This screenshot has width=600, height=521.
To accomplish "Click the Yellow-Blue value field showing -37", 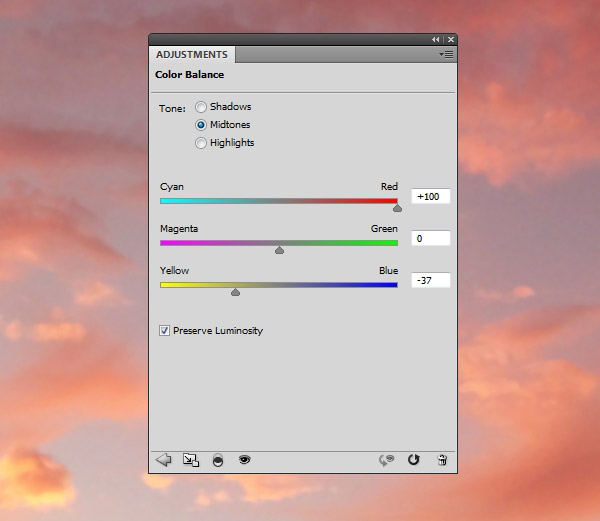I will 430,281.
